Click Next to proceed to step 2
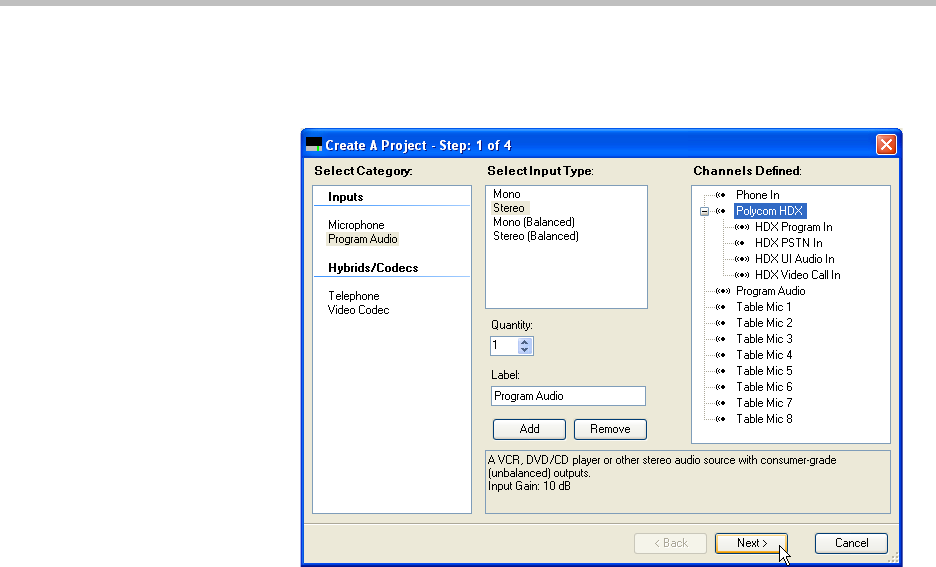936x567 pixels. point(751,543)
